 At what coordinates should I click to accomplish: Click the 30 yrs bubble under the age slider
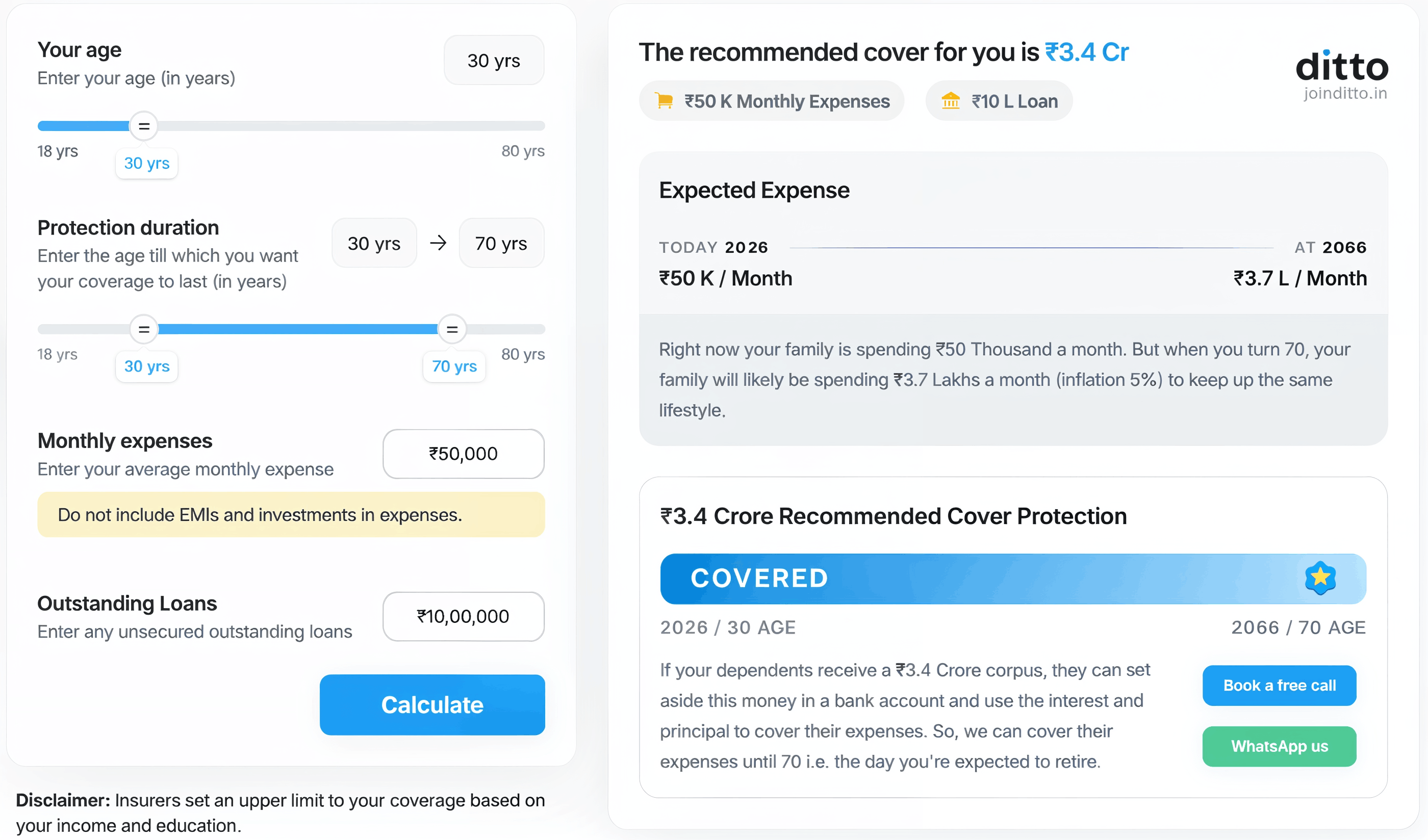click(x=146, y=163)
